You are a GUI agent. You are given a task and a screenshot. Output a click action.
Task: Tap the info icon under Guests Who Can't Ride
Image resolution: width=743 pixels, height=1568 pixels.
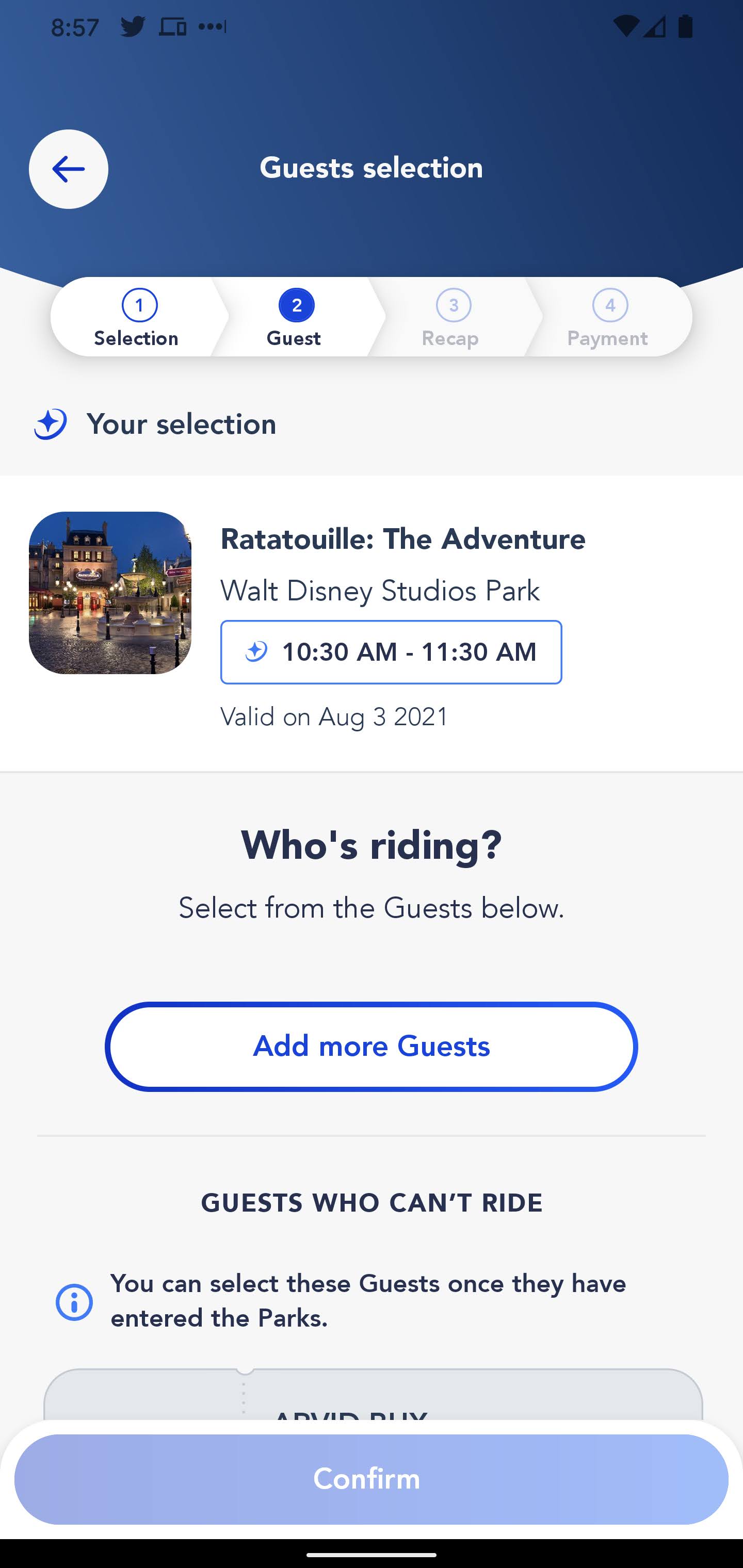click(x=74, y=1302)
